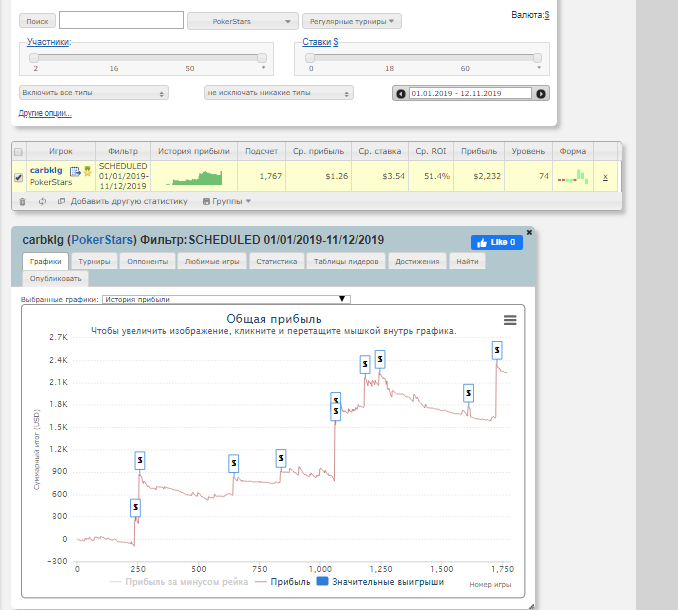Click the Форма mini bar chart for carbklg
The height and width of the screenshot is (610, 678).
tap(573, 176)
